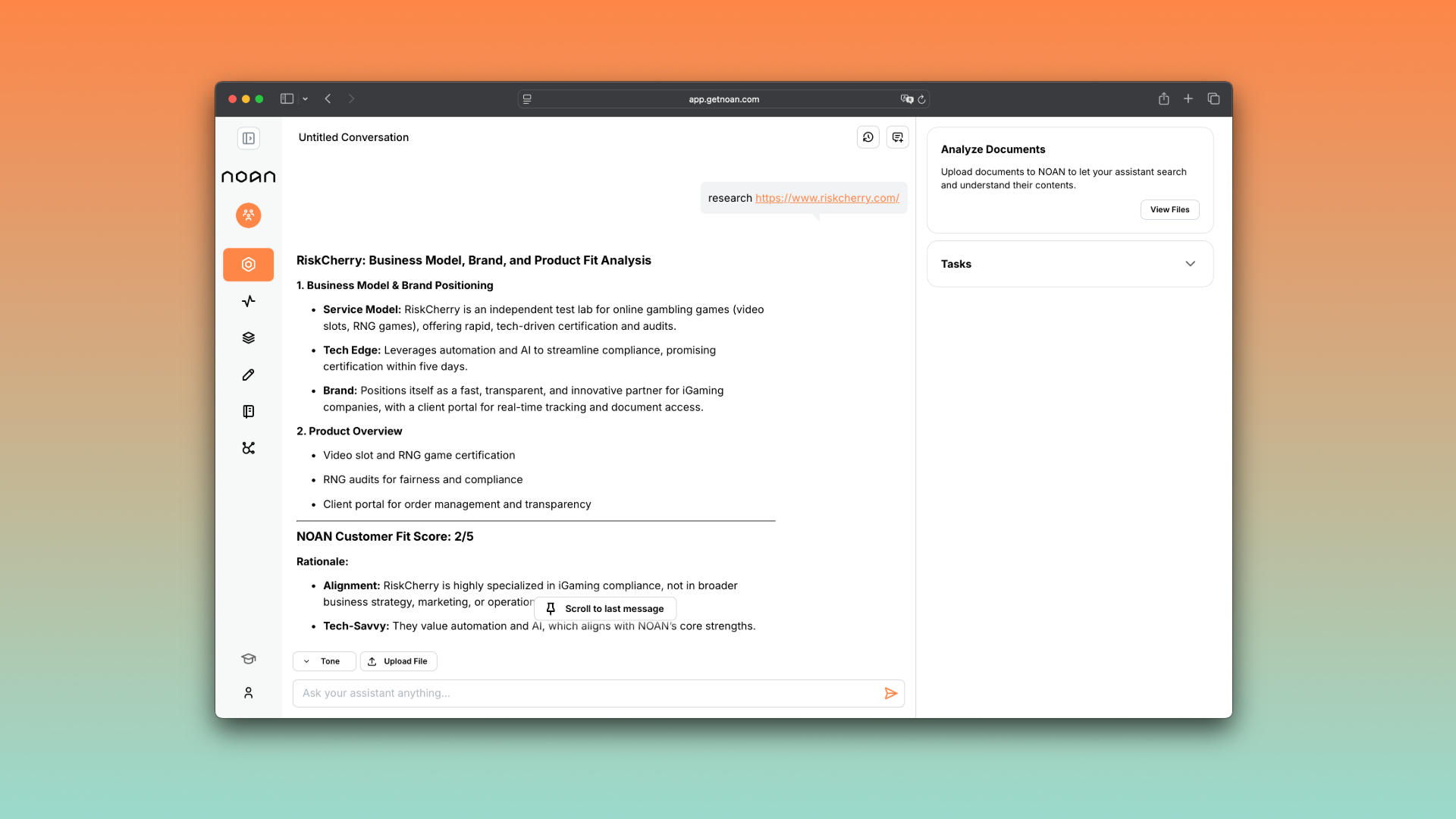Open the activity pulse sidebar icon
Screen dimensions: 1456x819
coord(248,301)
